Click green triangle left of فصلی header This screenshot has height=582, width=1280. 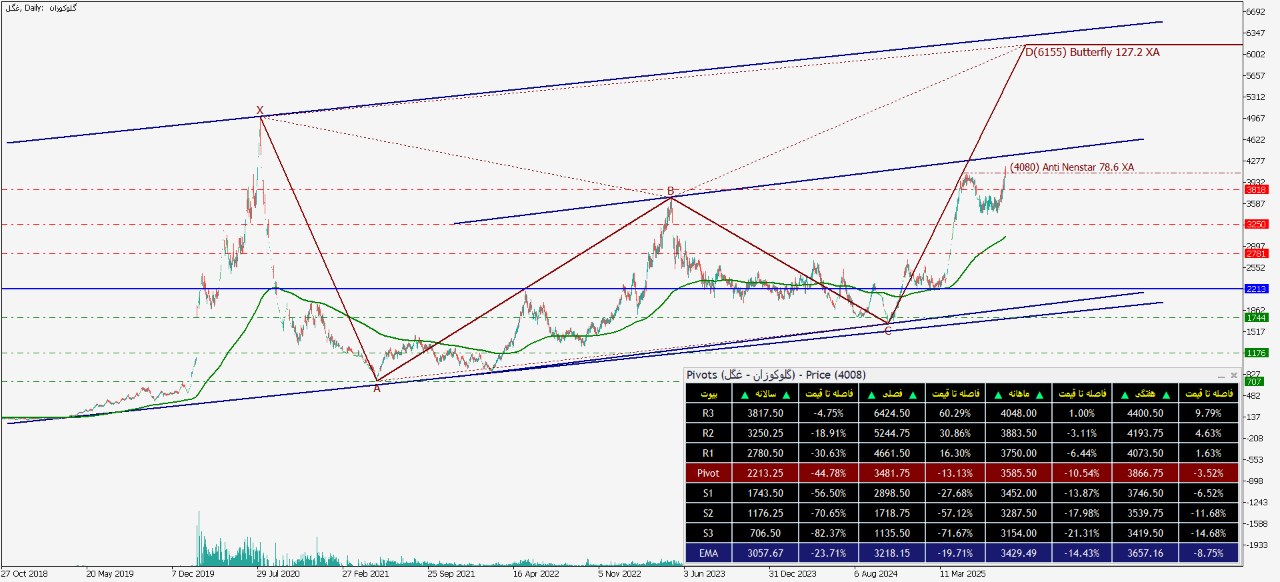870,395
